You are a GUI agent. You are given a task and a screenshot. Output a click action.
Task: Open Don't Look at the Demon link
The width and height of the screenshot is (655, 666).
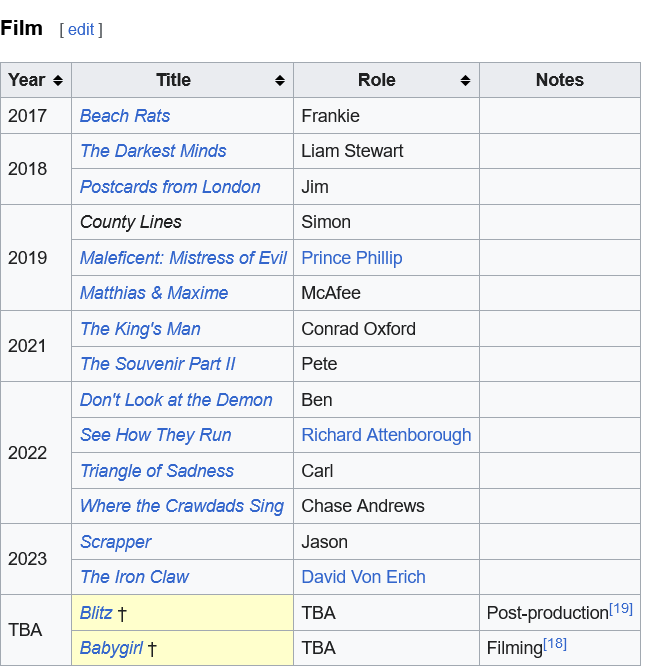click(176, 400)
